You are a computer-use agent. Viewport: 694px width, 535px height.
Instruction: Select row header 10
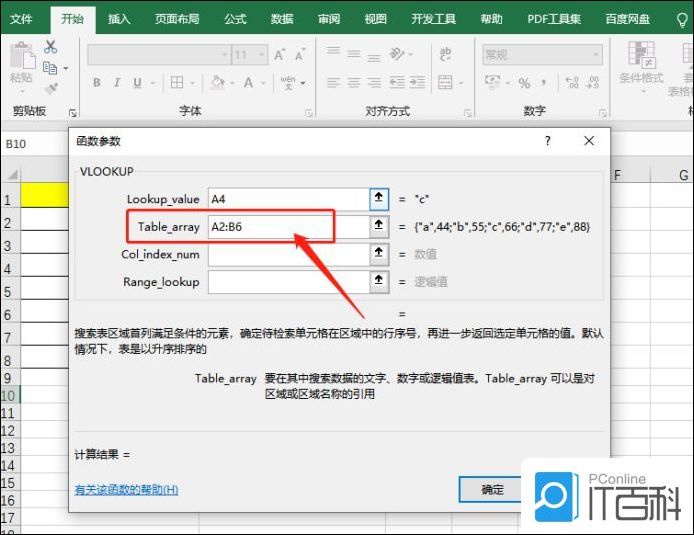(9, 395)
